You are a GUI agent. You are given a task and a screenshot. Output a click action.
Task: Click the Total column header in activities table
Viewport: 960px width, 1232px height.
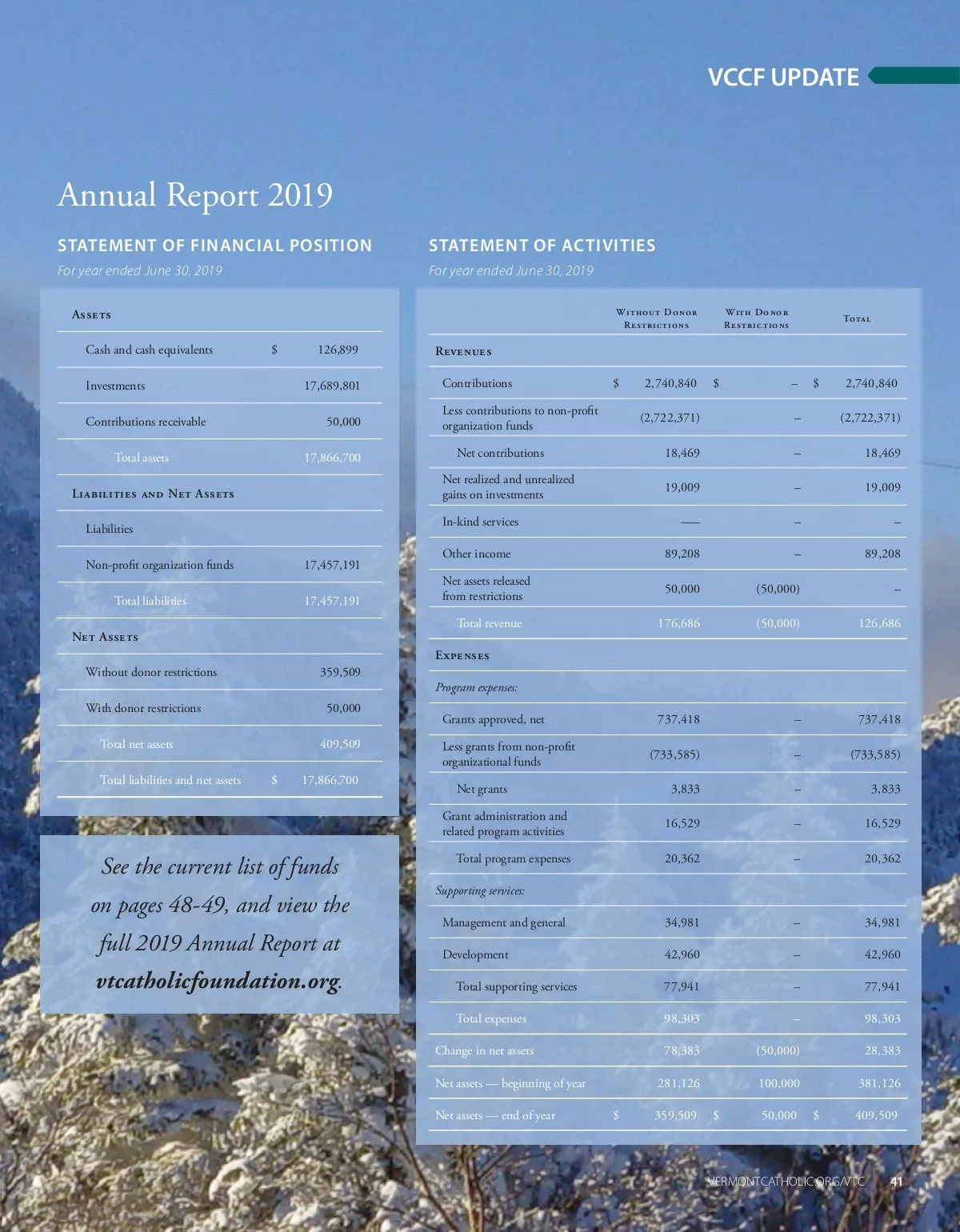pyautogui.click(x=857, y=318)
